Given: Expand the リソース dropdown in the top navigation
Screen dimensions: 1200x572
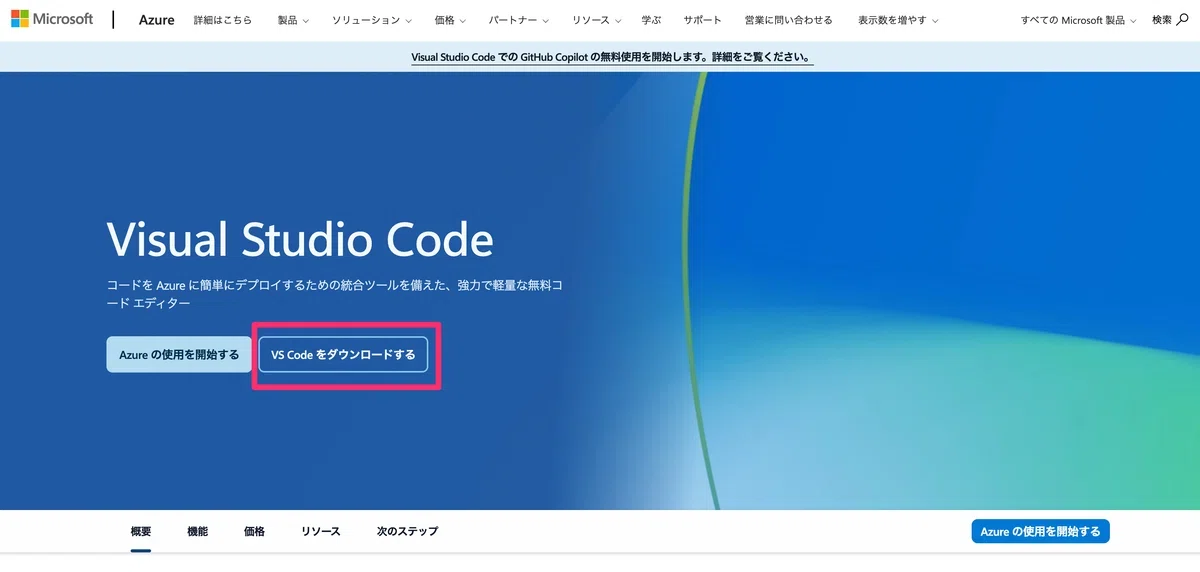Looking at the screenshot, I should coord(596,20).
